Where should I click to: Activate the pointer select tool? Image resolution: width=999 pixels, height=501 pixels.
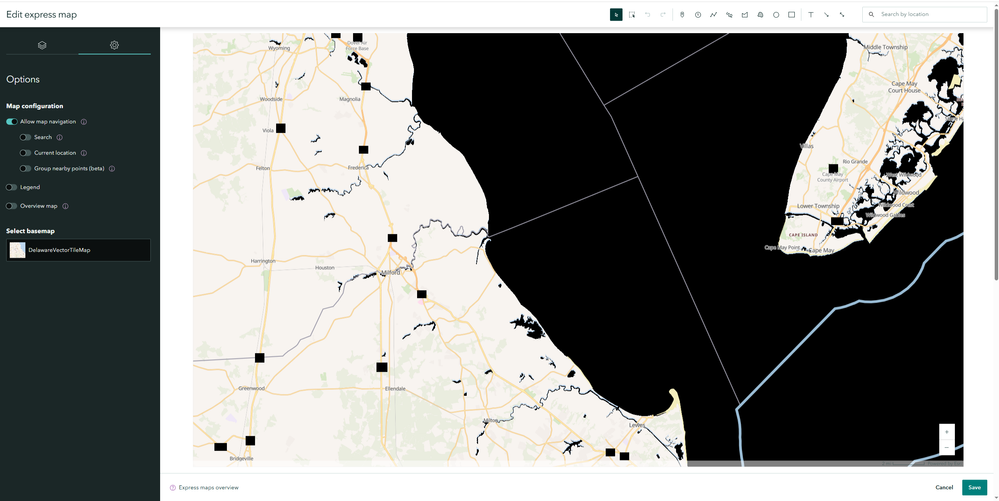click(616, 15)
